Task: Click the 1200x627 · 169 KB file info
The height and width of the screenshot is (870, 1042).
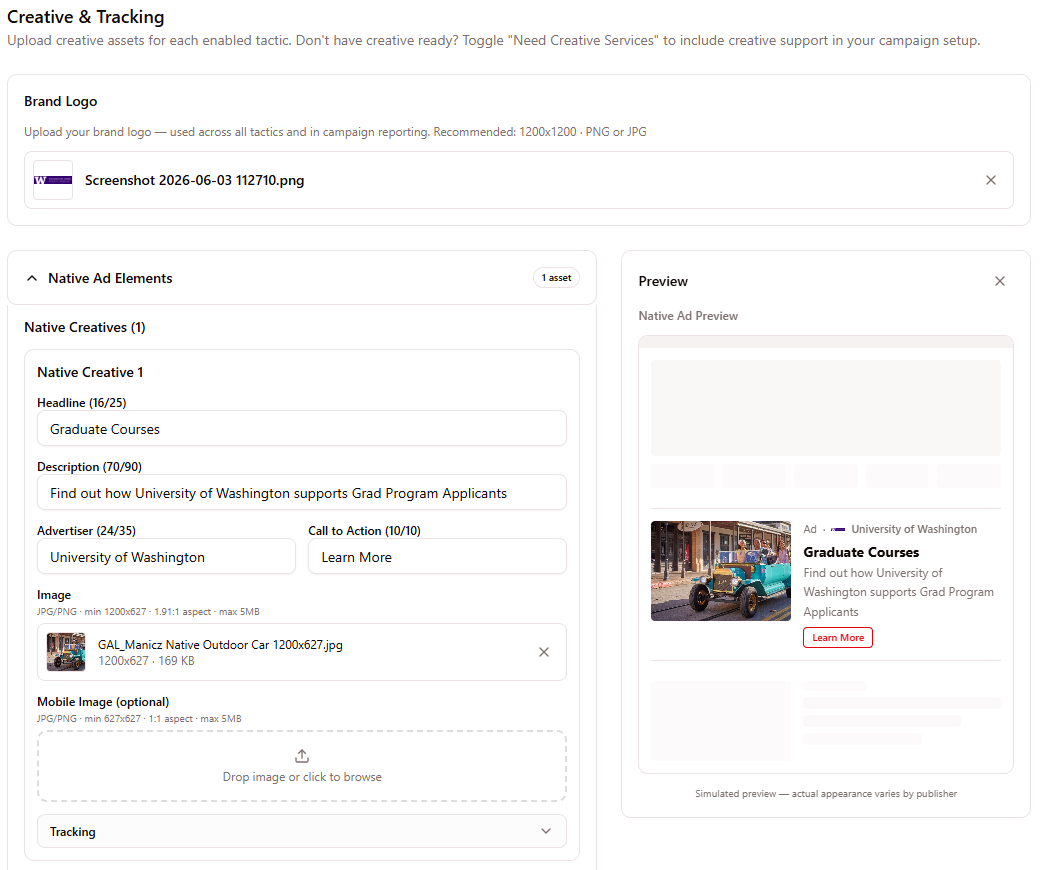Action: point(146,661)
